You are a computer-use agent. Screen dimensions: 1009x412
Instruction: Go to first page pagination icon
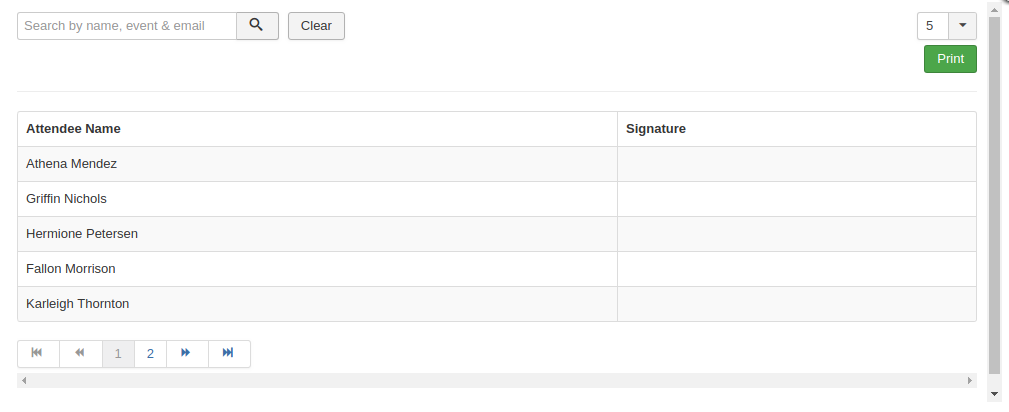pos(38,353)
